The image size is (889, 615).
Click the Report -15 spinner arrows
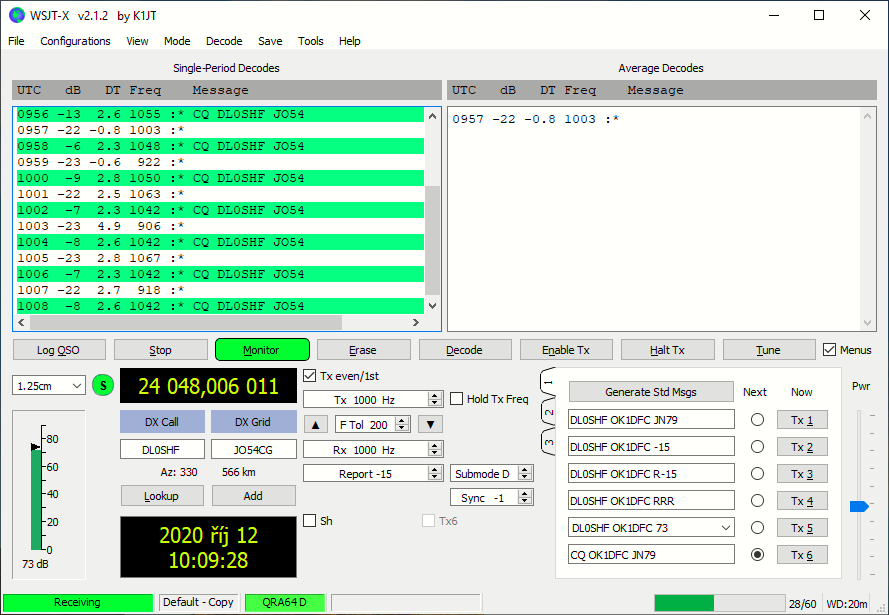point(435,473)
